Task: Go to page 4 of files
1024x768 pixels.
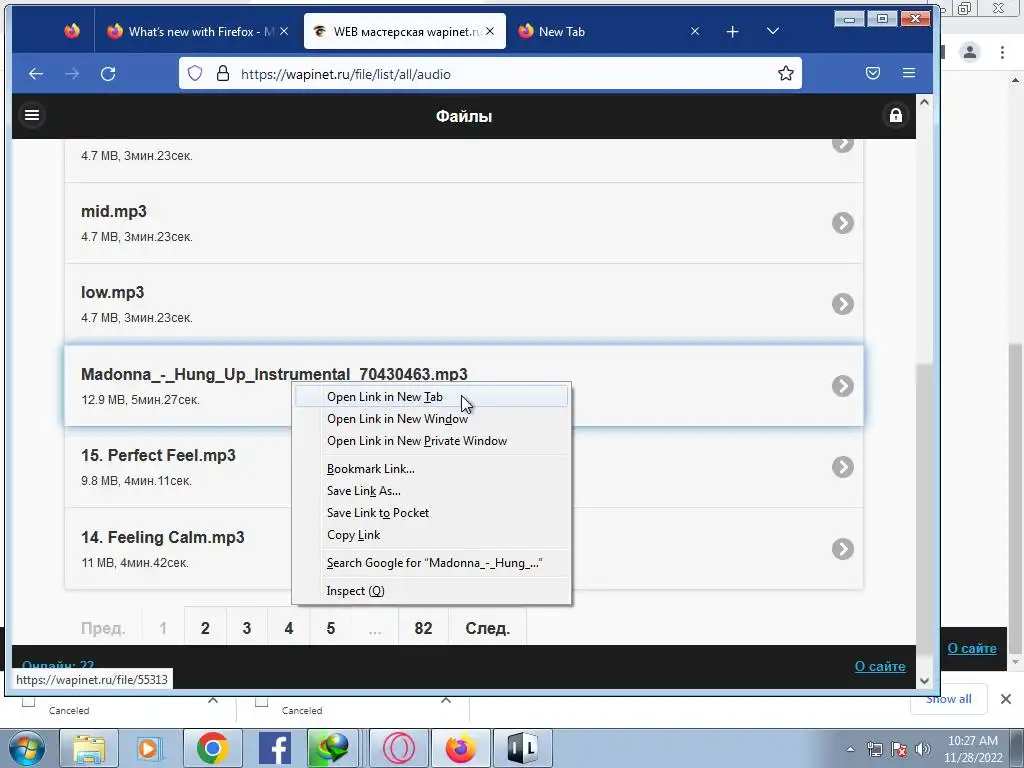Action: pyautogui.click(x=289, y=628)
